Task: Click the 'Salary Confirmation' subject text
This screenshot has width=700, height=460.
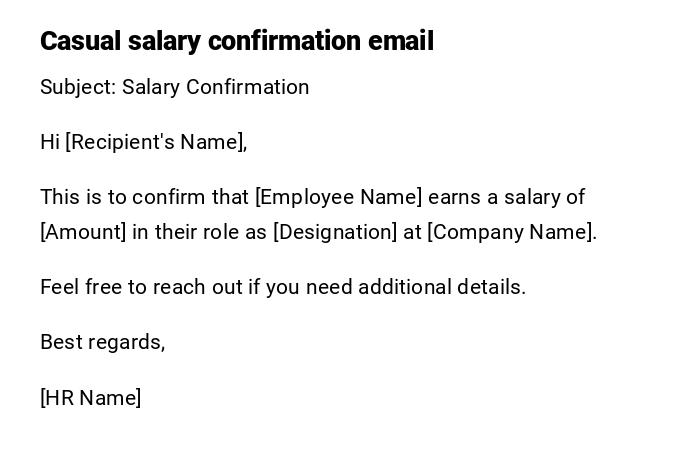Action: (x=216, y=87)
